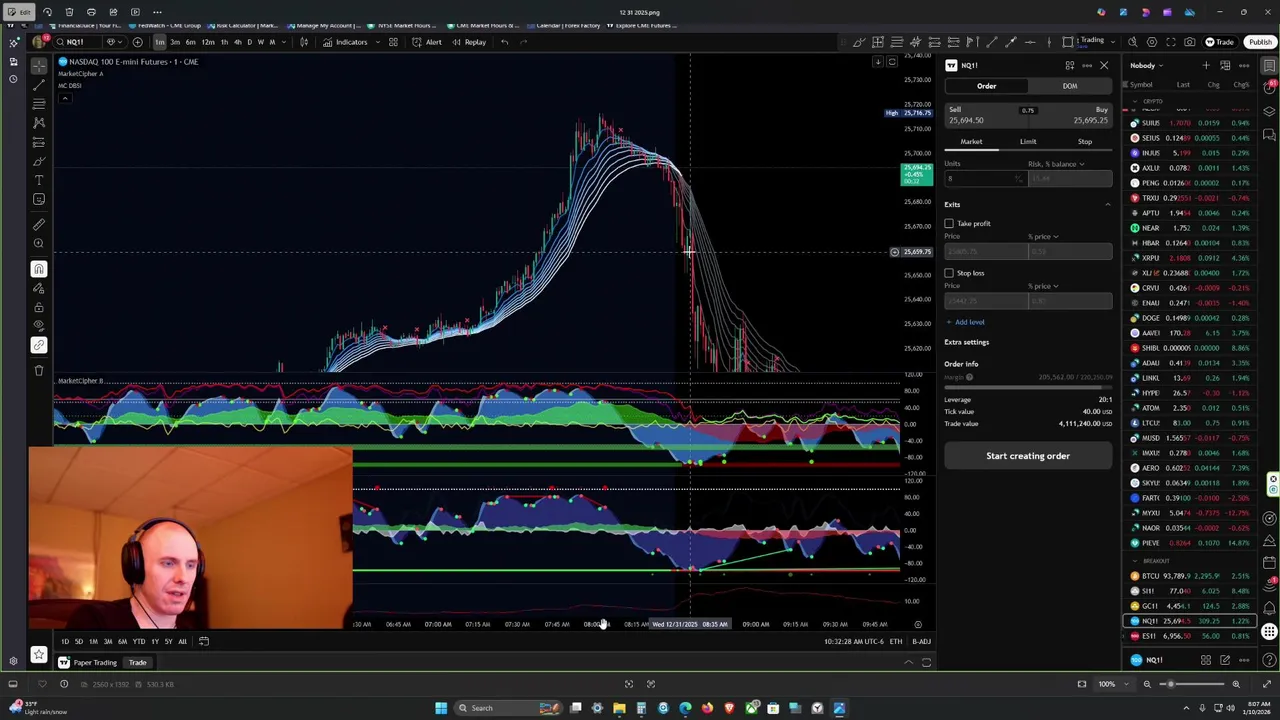Click the add-symbol compare plus icon
This screenshot has height=720, width=1280.
click(137, 42)
